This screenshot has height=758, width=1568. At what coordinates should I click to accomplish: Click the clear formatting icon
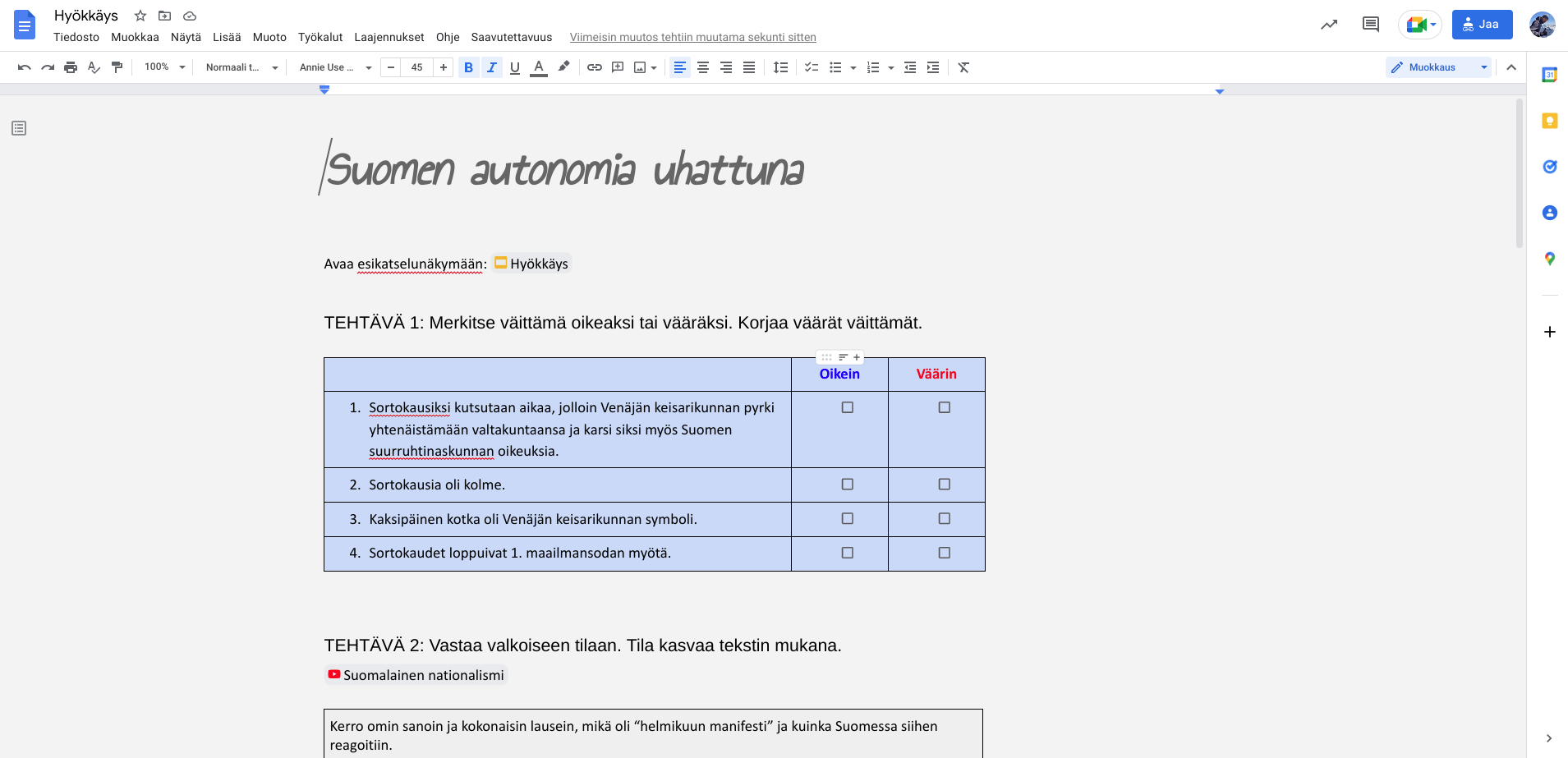[x=963, y=67]
